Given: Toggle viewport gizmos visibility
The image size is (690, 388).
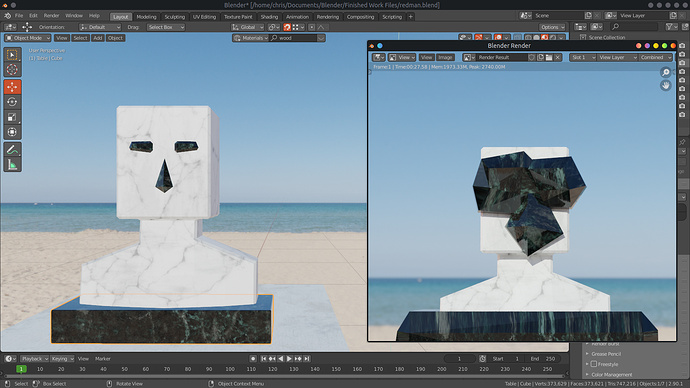Looking at the screenshot, I should tap(479, 38).
